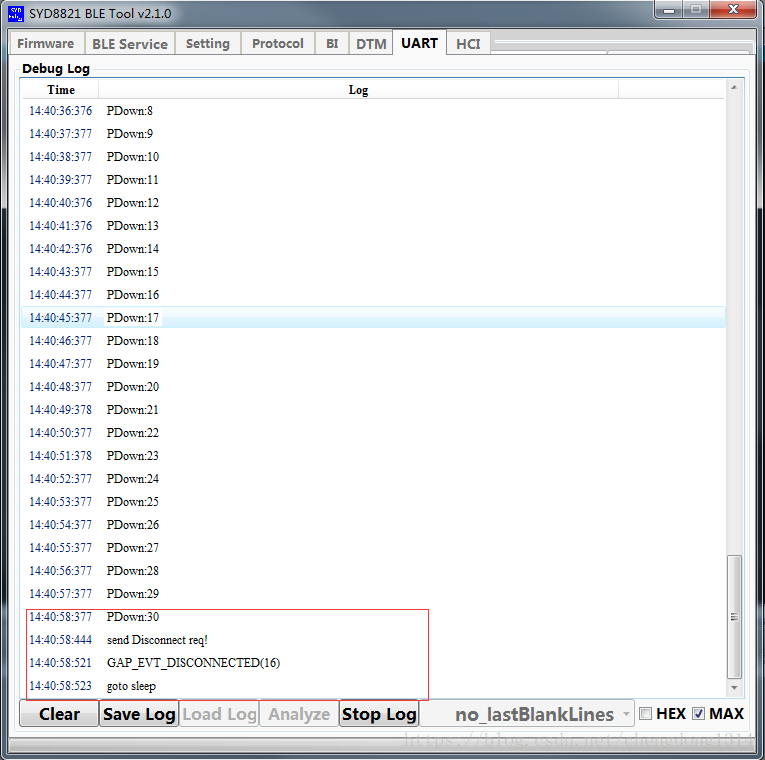The image size is (765, 760).
Task: Select the 'goto sleep' log entry
Action: click(x=373, y=686)
